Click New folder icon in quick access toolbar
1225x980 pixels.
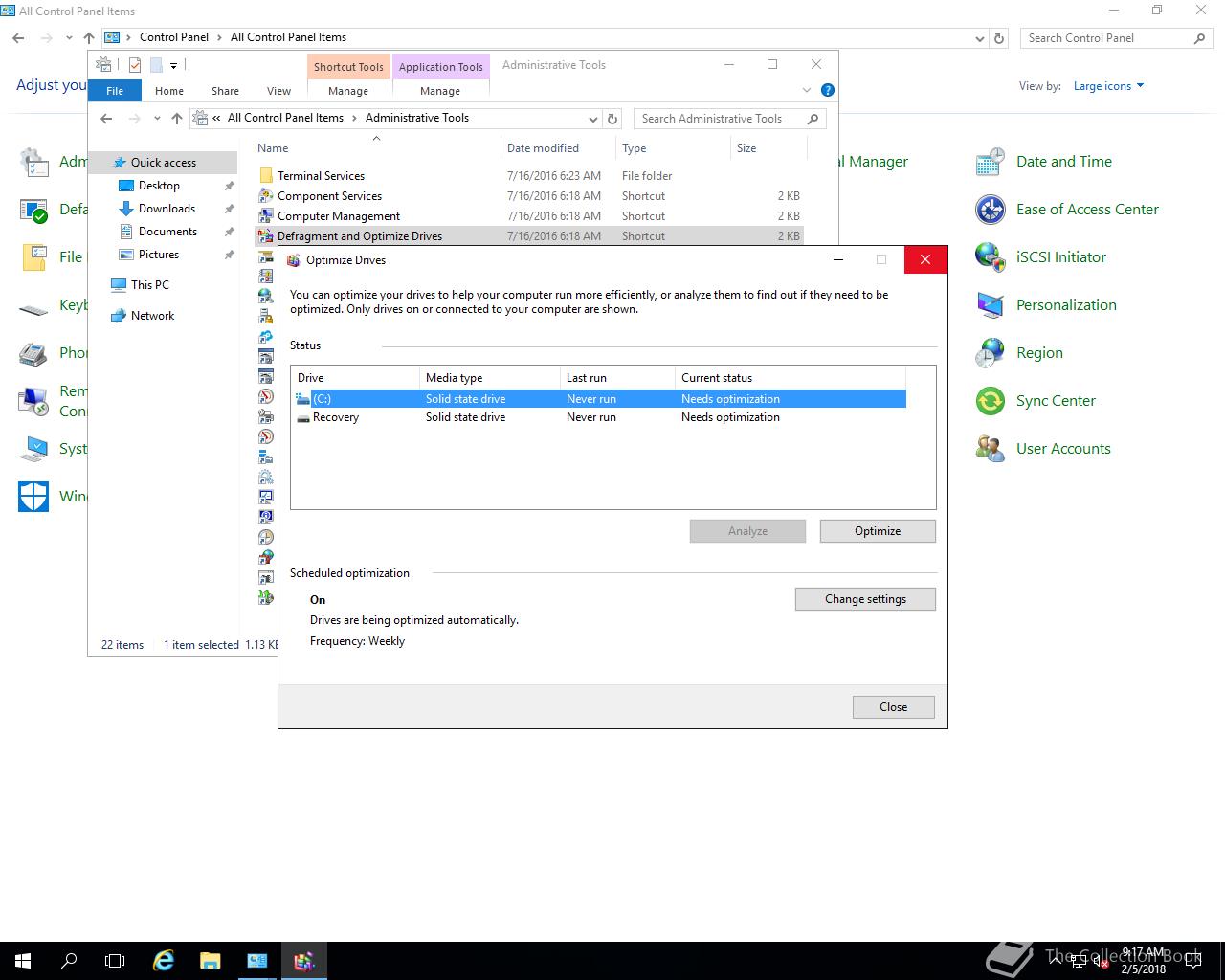(x=156, y=65)
